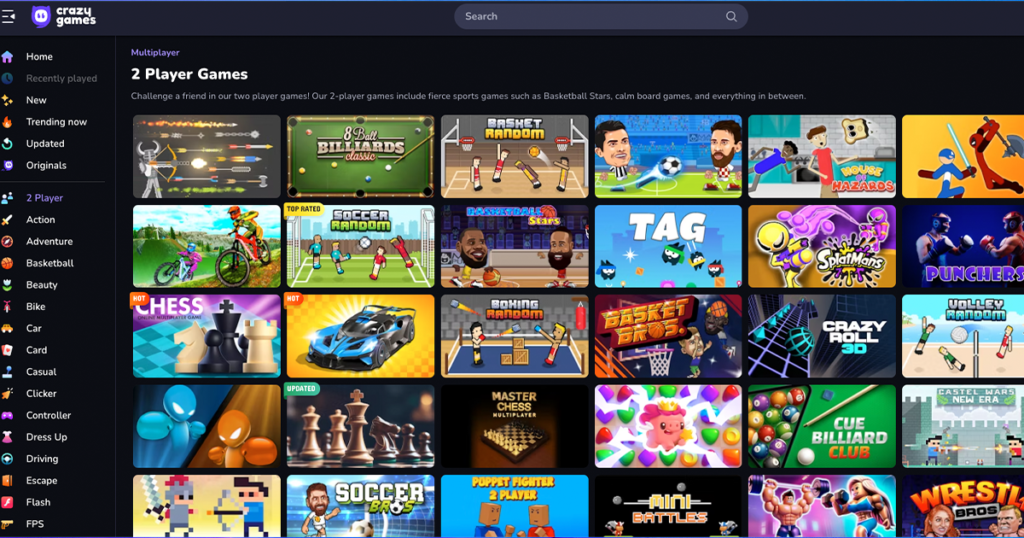Screen dimensions: 1024x538
Task: Select the Dress Up category label
Action: [46, 437]
